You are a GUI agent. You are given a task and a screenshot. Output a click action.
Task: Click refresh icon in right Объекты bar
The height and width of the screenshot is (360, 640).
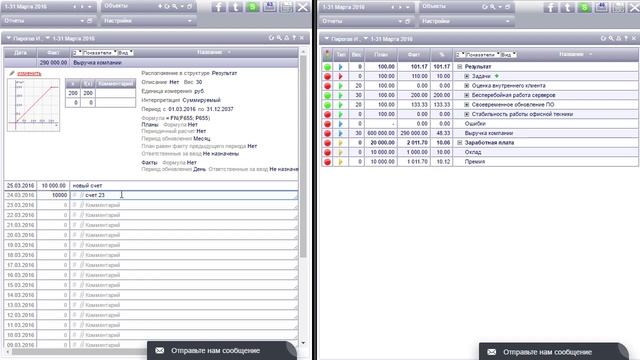pos(485,7)
